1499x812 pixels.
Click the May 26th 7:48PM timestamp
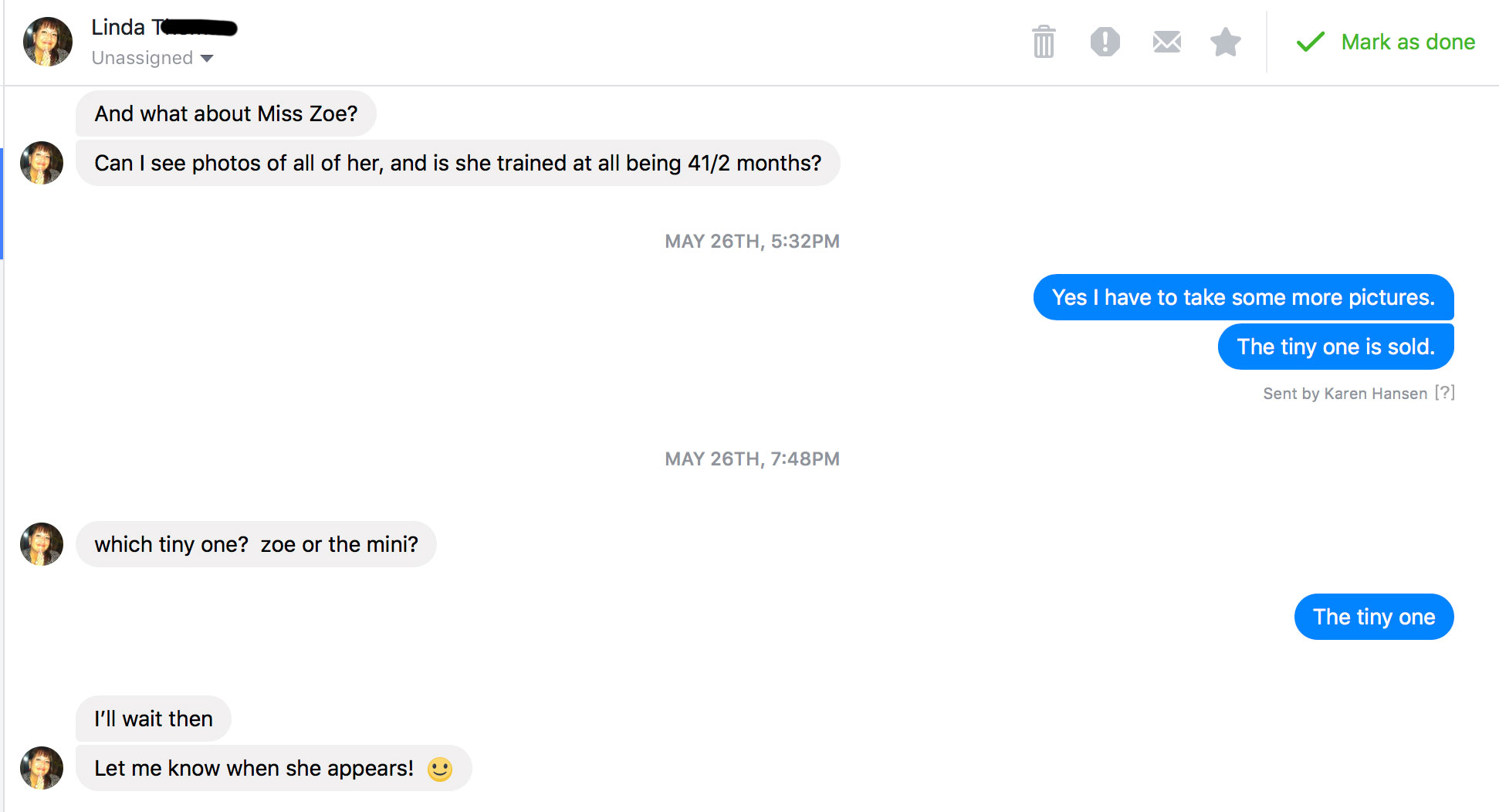(752, 459)
